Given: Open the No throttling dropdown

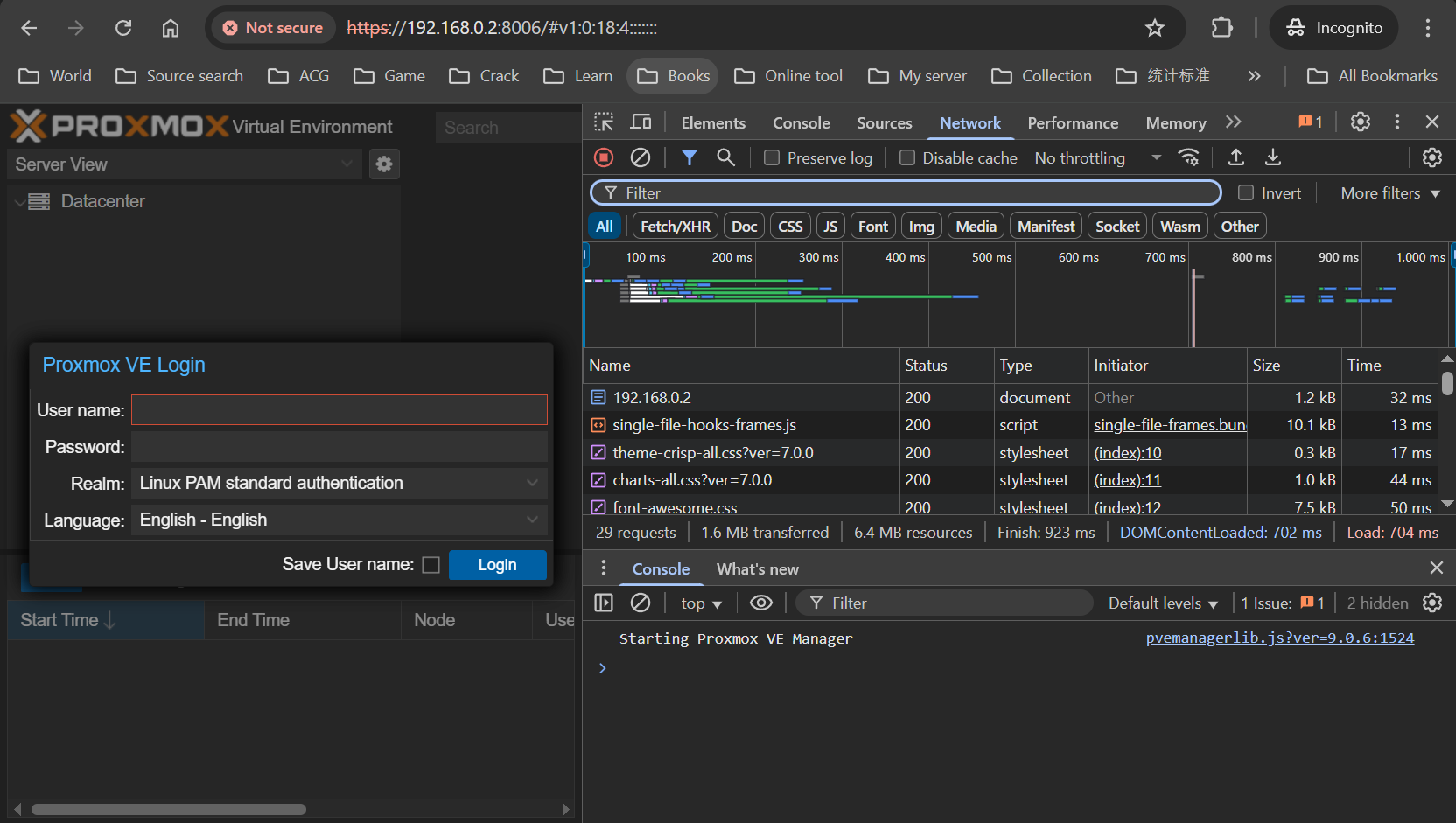Looking at the screenshot, I should point(1097,158).
